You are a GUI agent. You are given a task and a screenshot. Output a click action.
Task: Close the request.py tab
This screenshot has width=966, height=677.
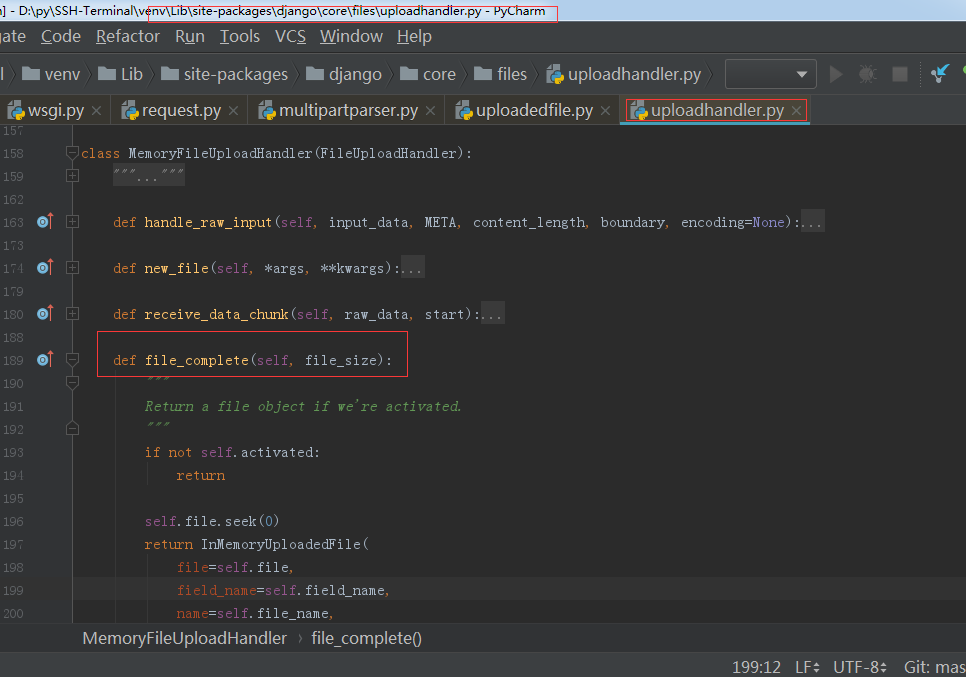(x=233, y=111)
